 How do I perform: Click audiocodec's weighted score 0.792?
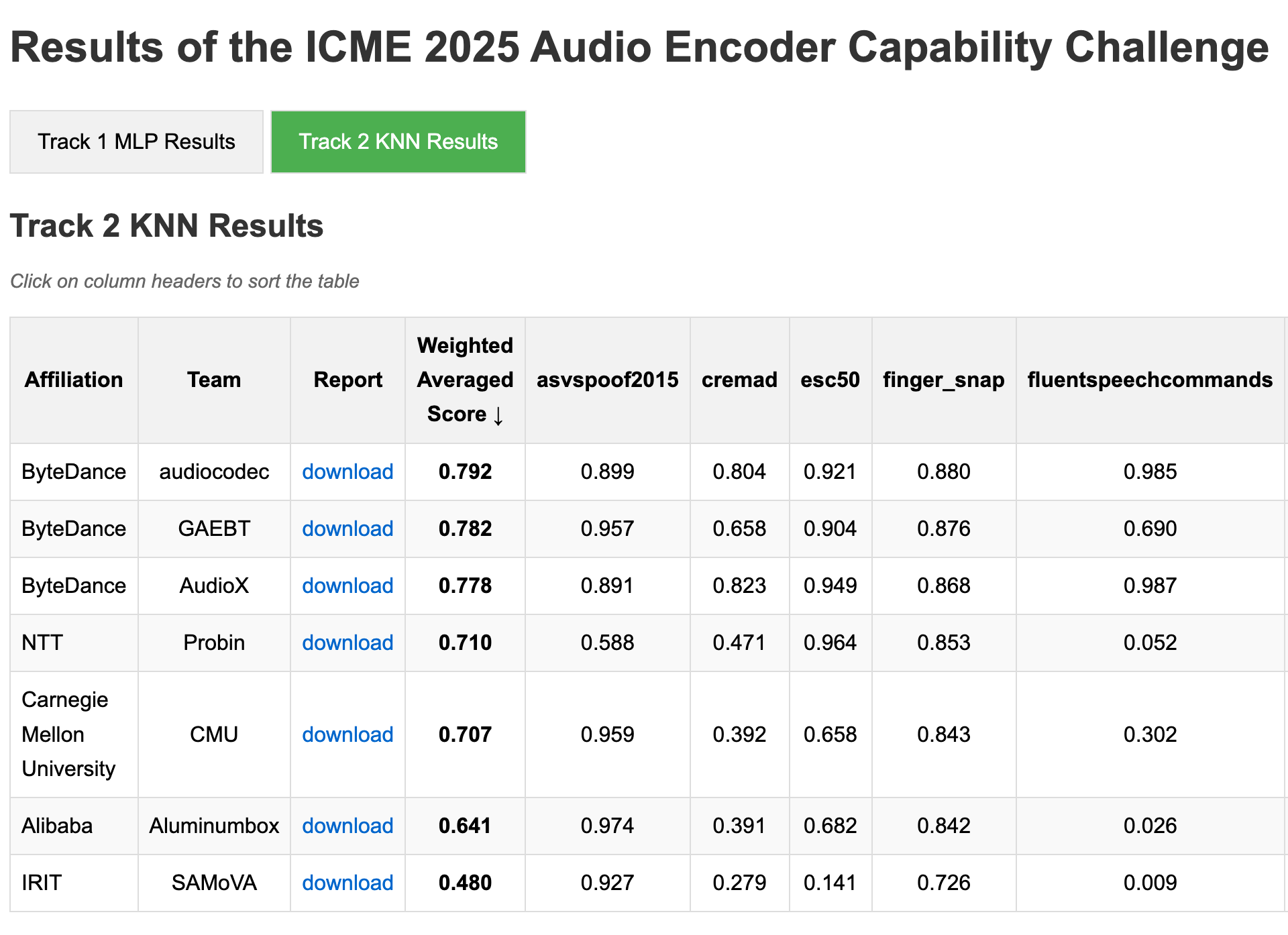pyautogui.click(x=465, y=472)
